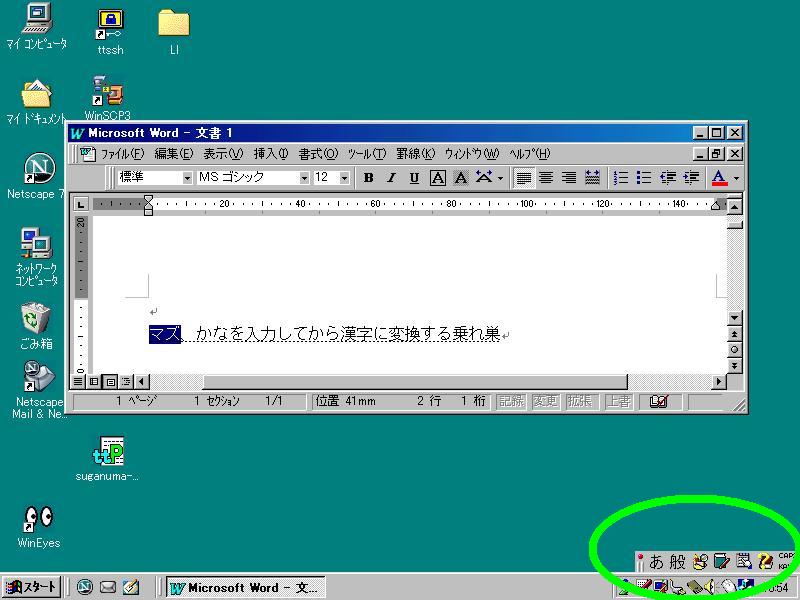The width and height of the screenshot is (800, 600).
Task: Open the IME help question-mark icon
Action: click(765, 561)
